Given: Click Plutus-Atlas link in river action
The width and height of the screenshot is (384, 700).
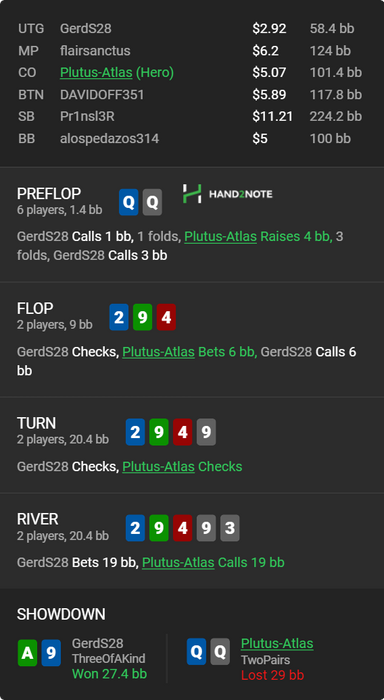Looking at the screenshot, I should tap(178, 562).
